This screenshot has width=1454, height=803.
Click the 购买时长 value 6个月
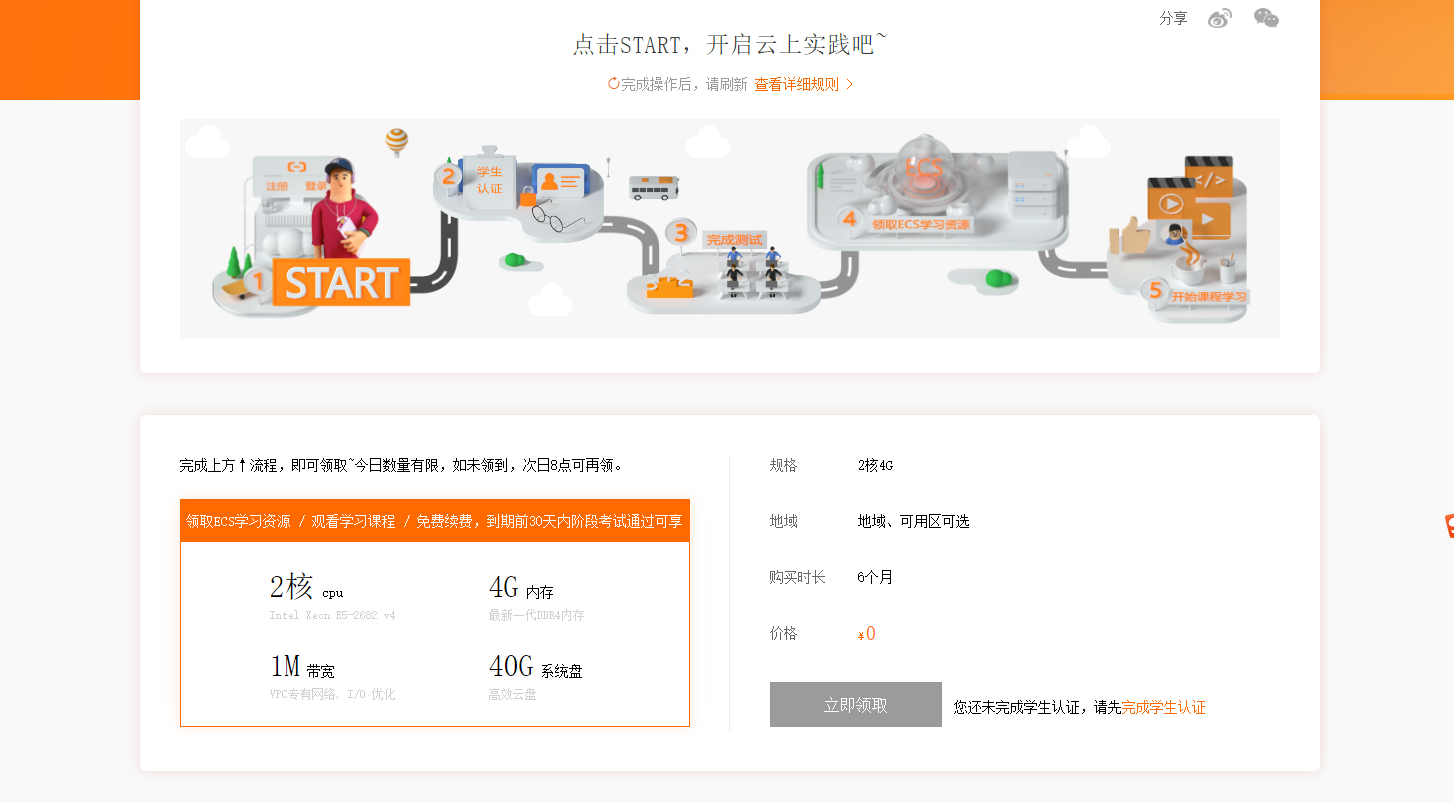[x=875, y=577]
